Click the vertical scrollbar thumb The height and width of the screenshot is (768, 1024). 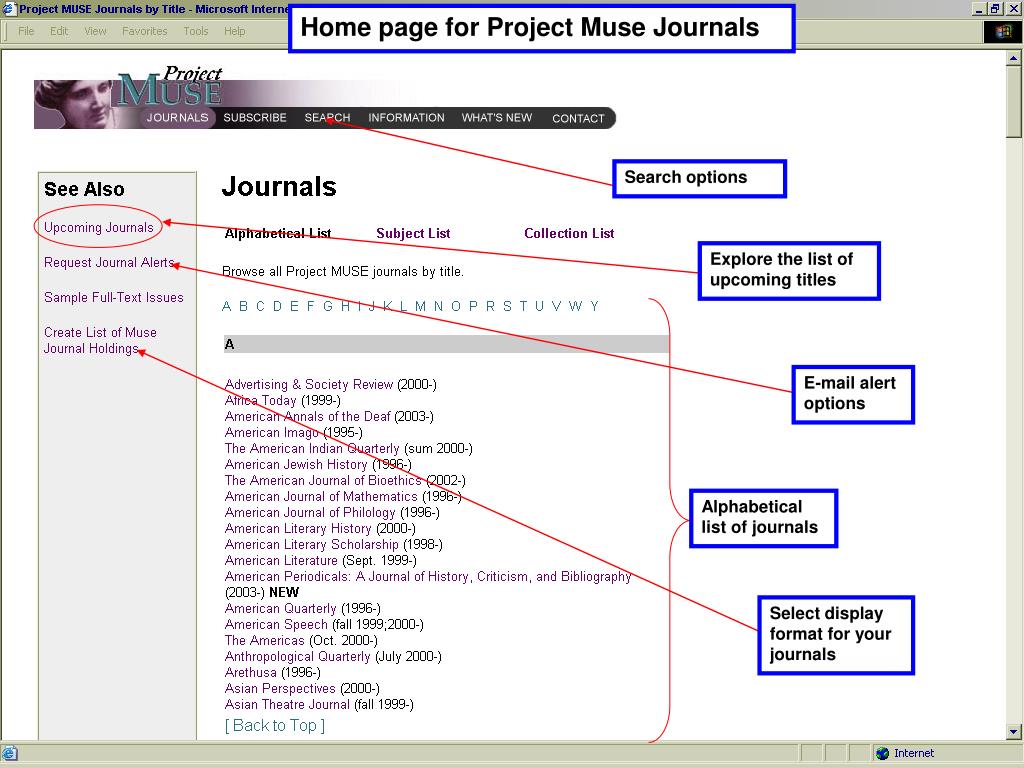click(1014, 101)
